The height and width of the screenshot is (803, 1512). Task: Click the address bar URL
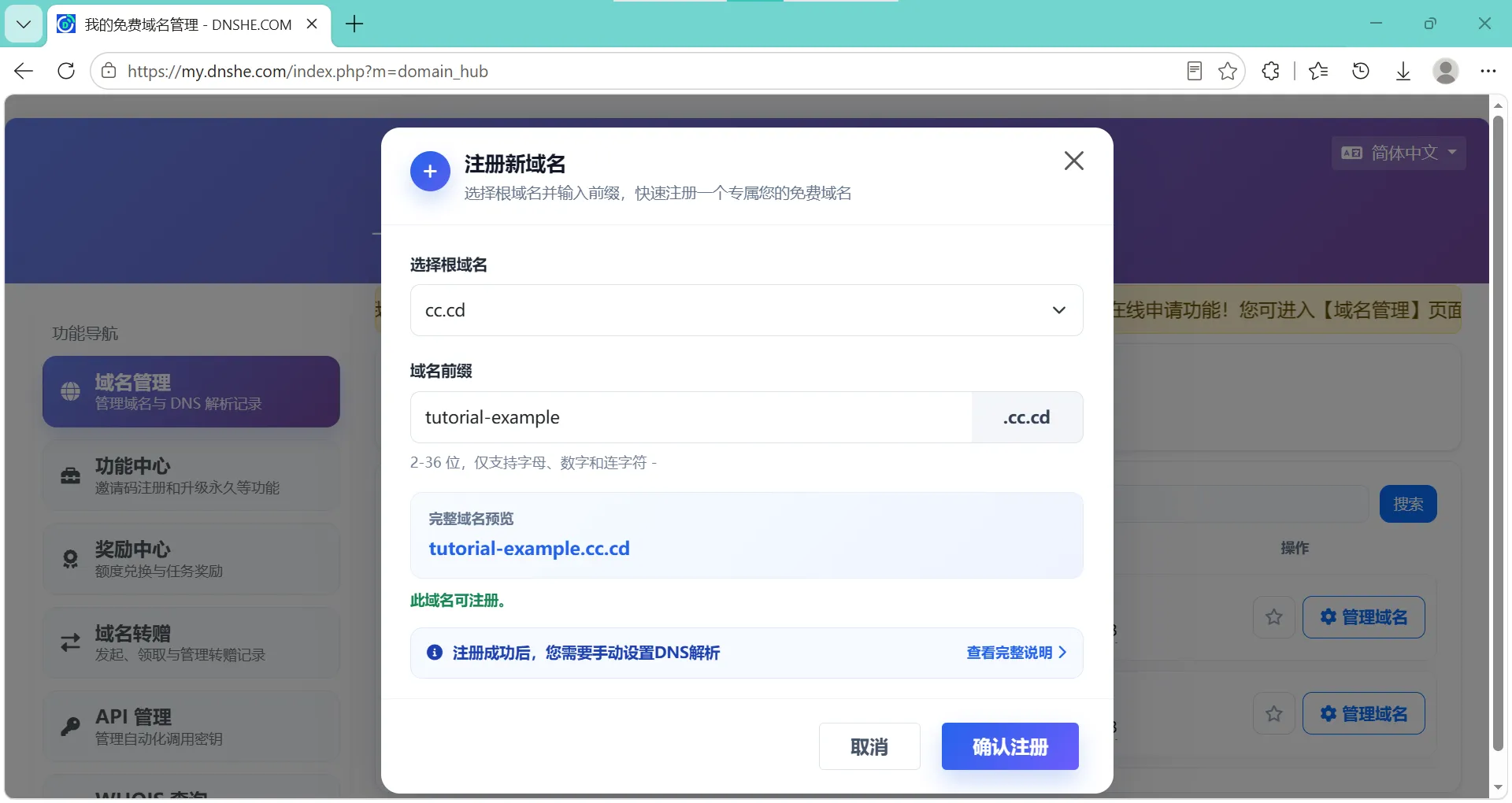click(308, 71)
